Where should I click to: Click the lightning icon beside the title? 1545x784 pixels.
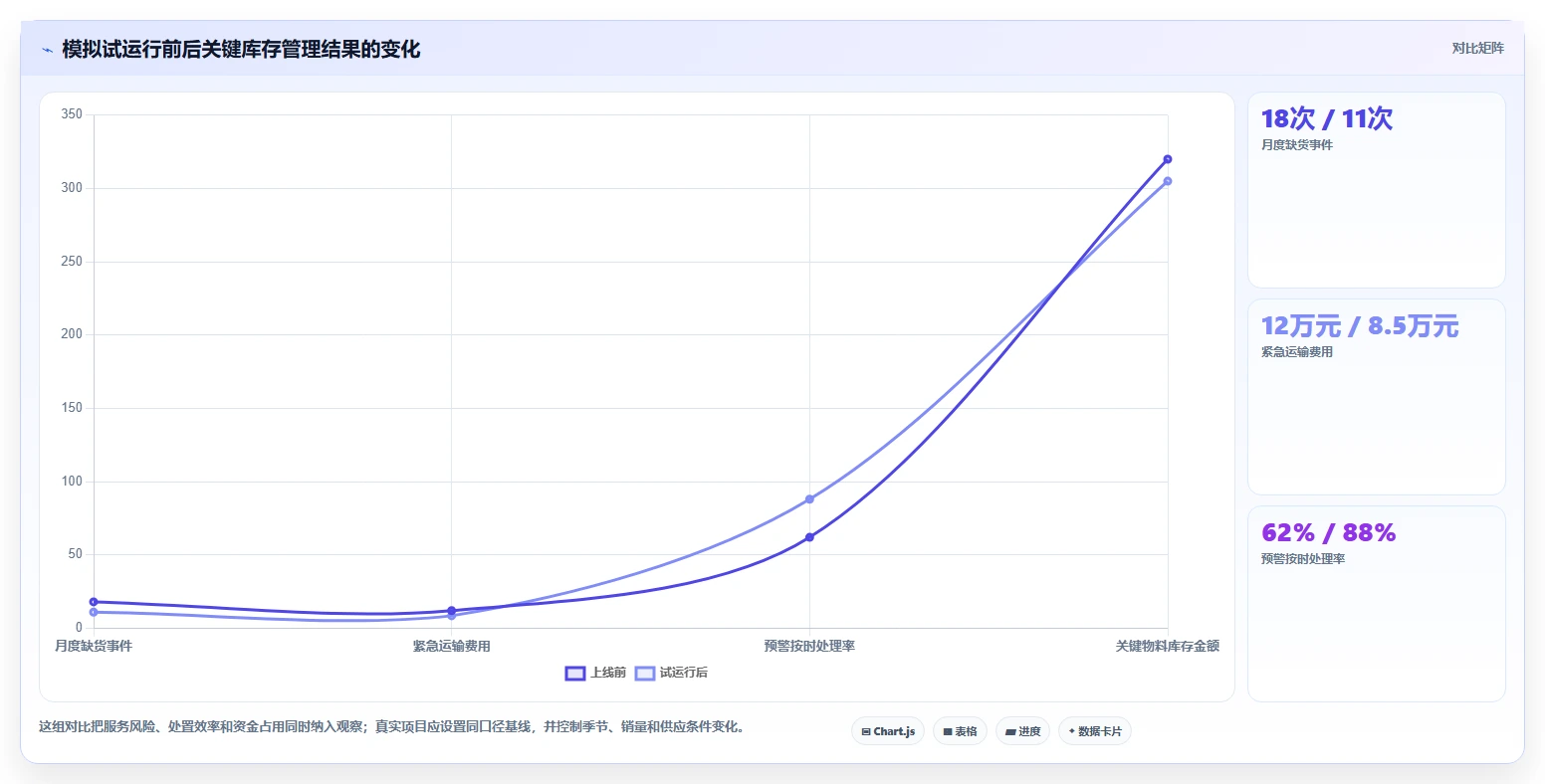(x=48, y=50)
